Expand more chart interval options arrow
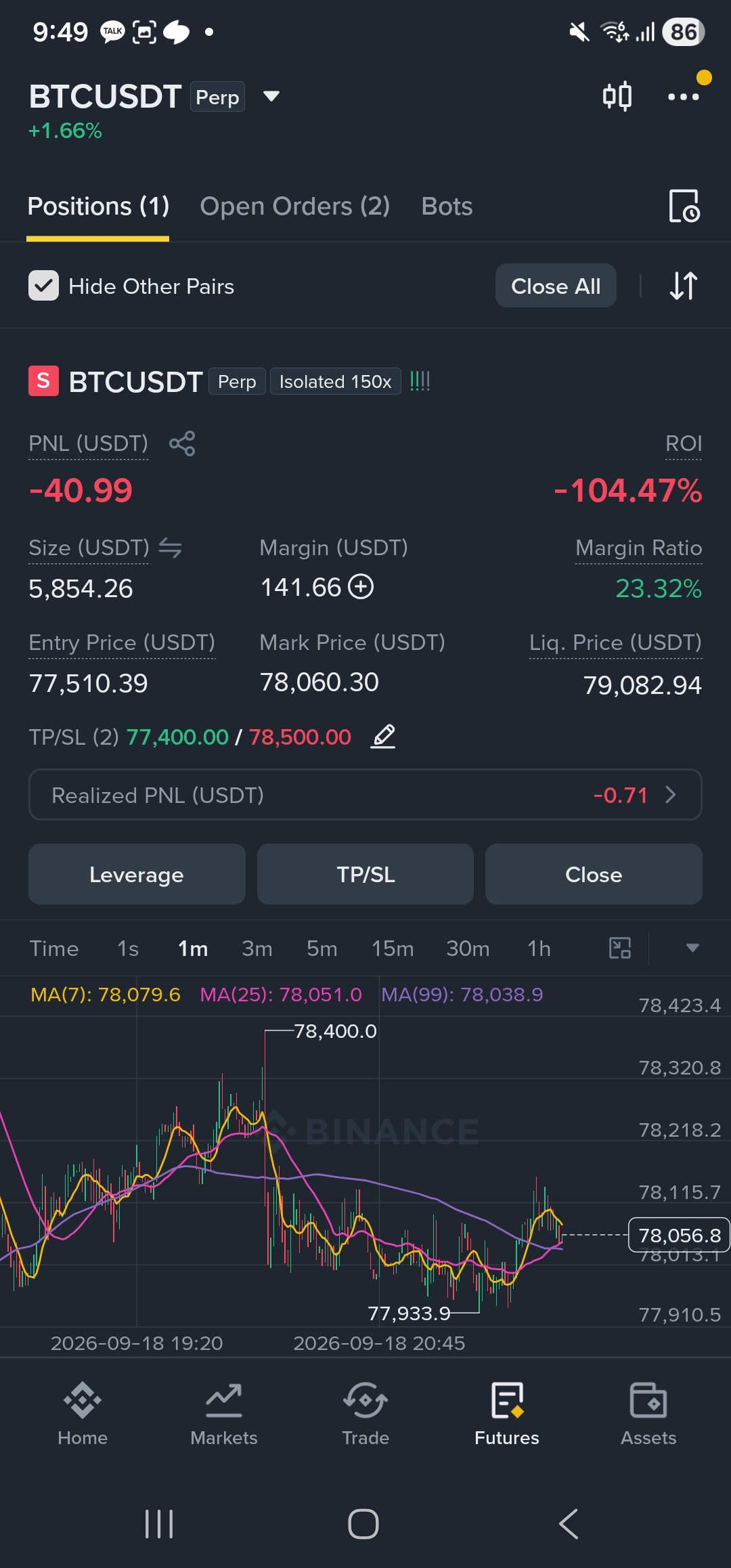The image size is (731, 1568). click(692, 948)
